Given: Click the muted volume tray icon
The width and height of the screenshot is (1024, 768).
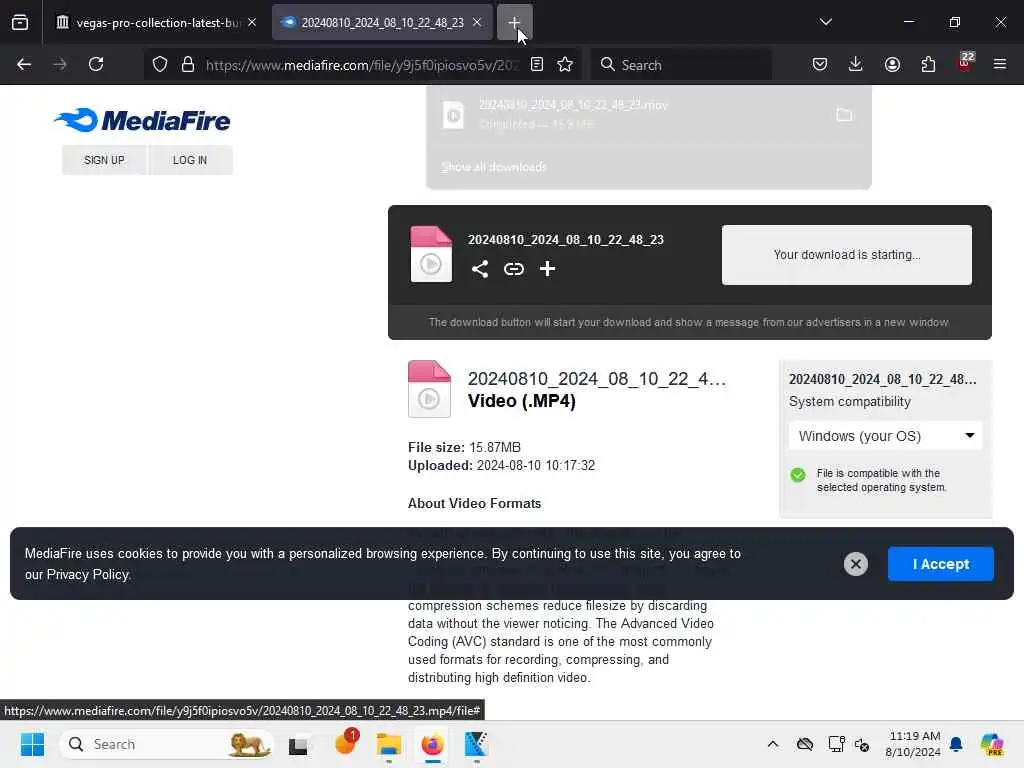Looking at the screenshot, I should click(x=862, y=744).
